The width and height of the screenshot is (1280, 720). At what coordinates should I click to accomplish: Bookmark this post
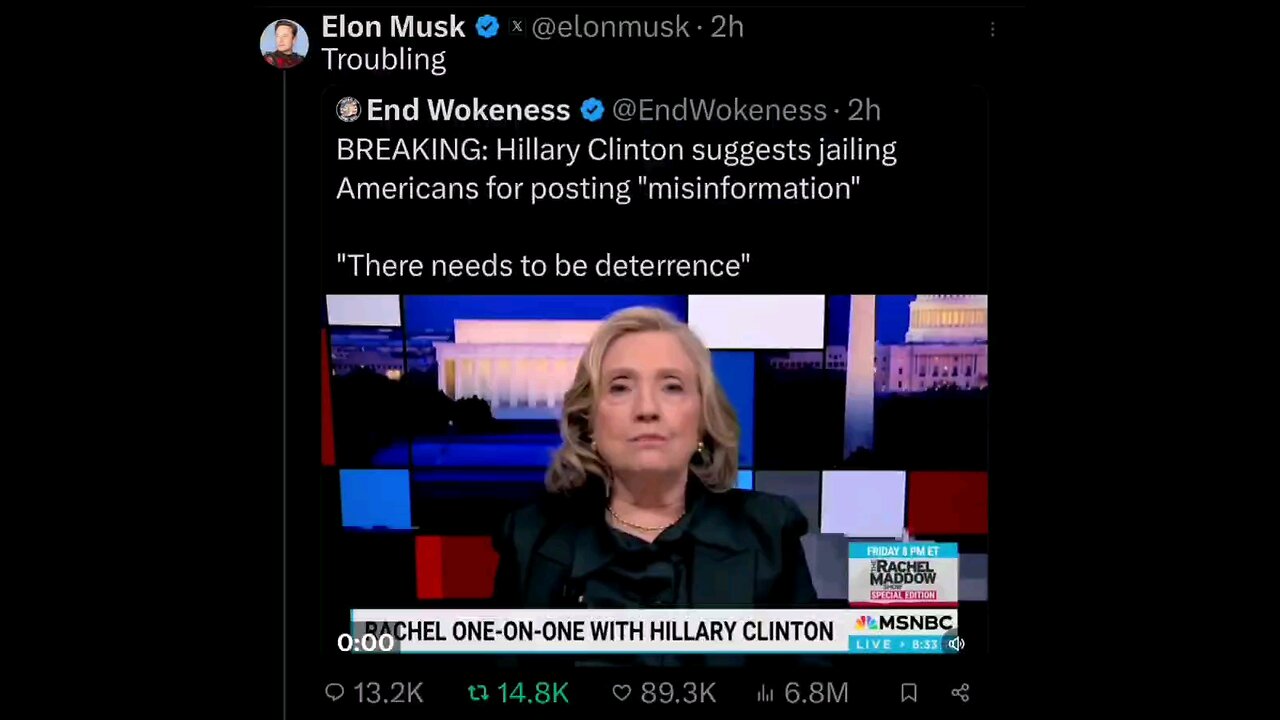click(x=909, y=692)
